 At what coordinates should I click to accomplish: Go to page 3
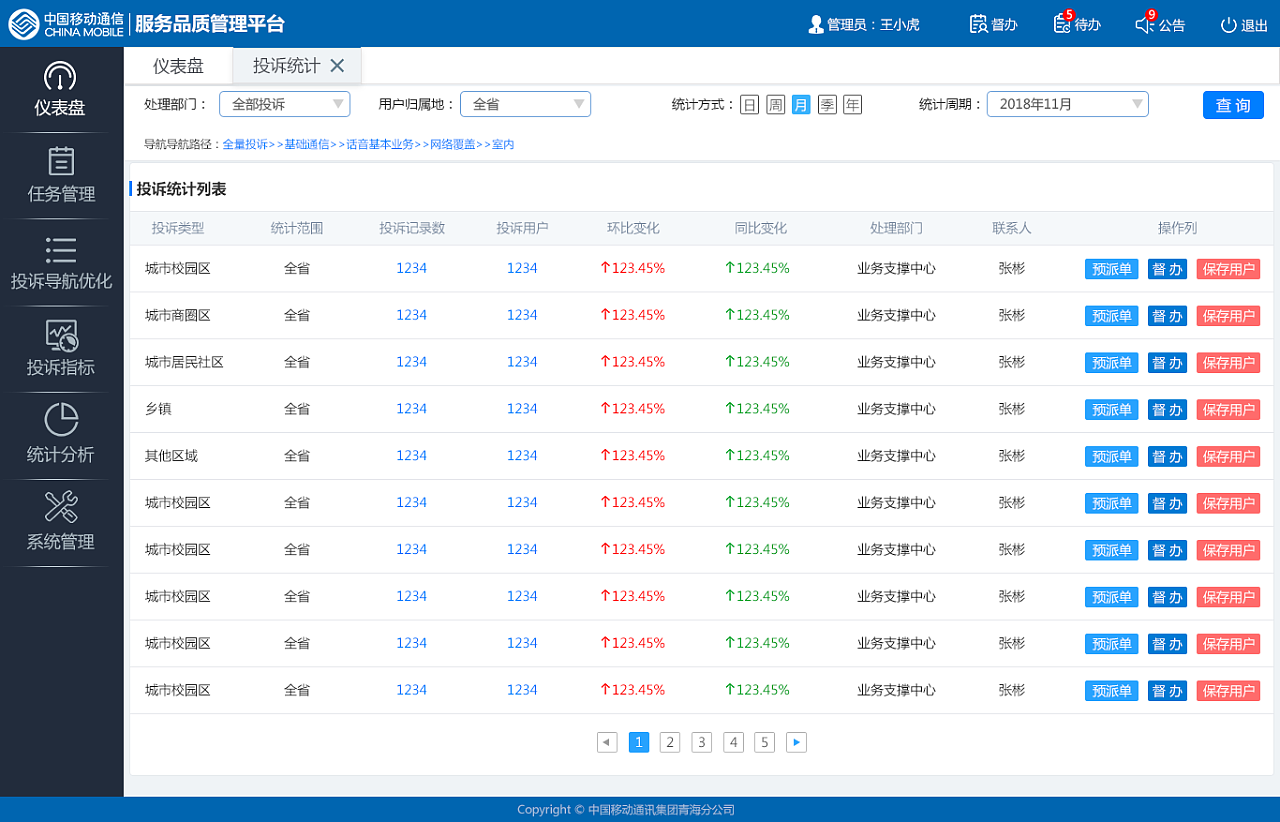(x=702, y=742)
